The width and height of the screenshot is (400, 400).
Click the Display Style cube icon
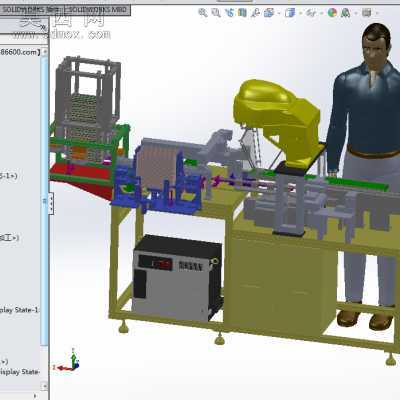[x=290, y=13]
